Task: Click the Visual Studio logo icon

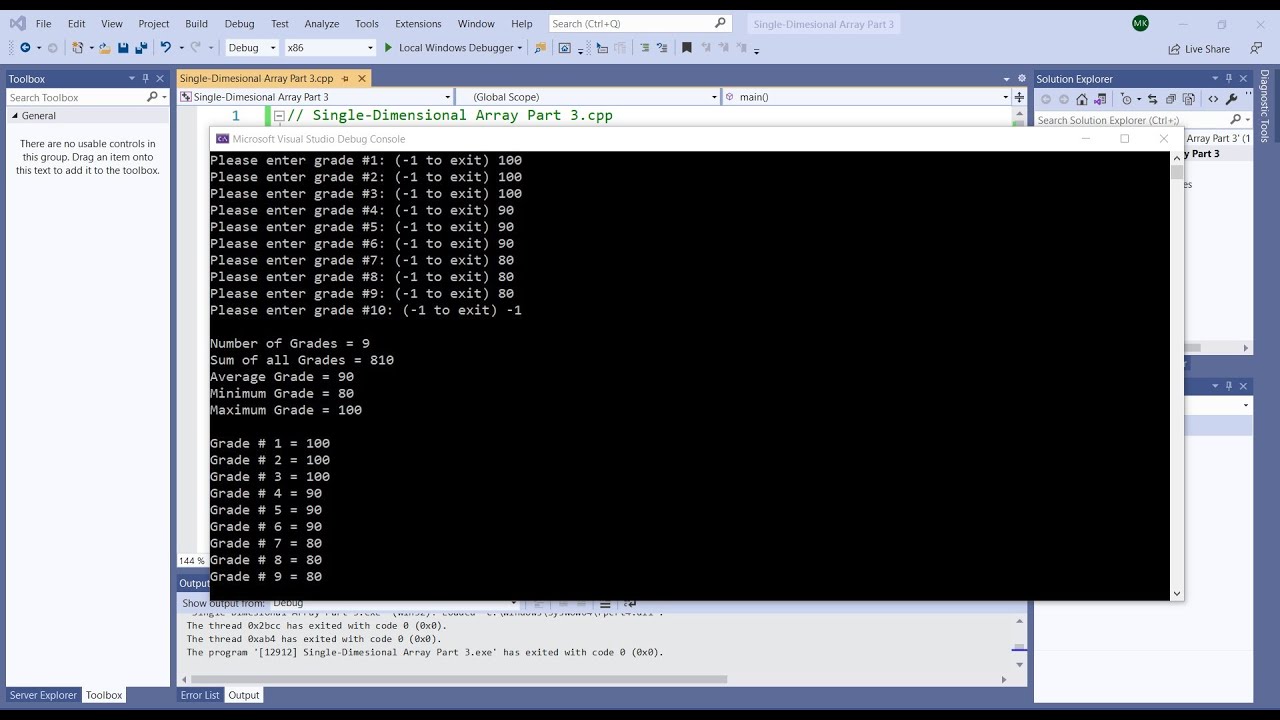Action: pyautogui.click(x=18, y=23)
